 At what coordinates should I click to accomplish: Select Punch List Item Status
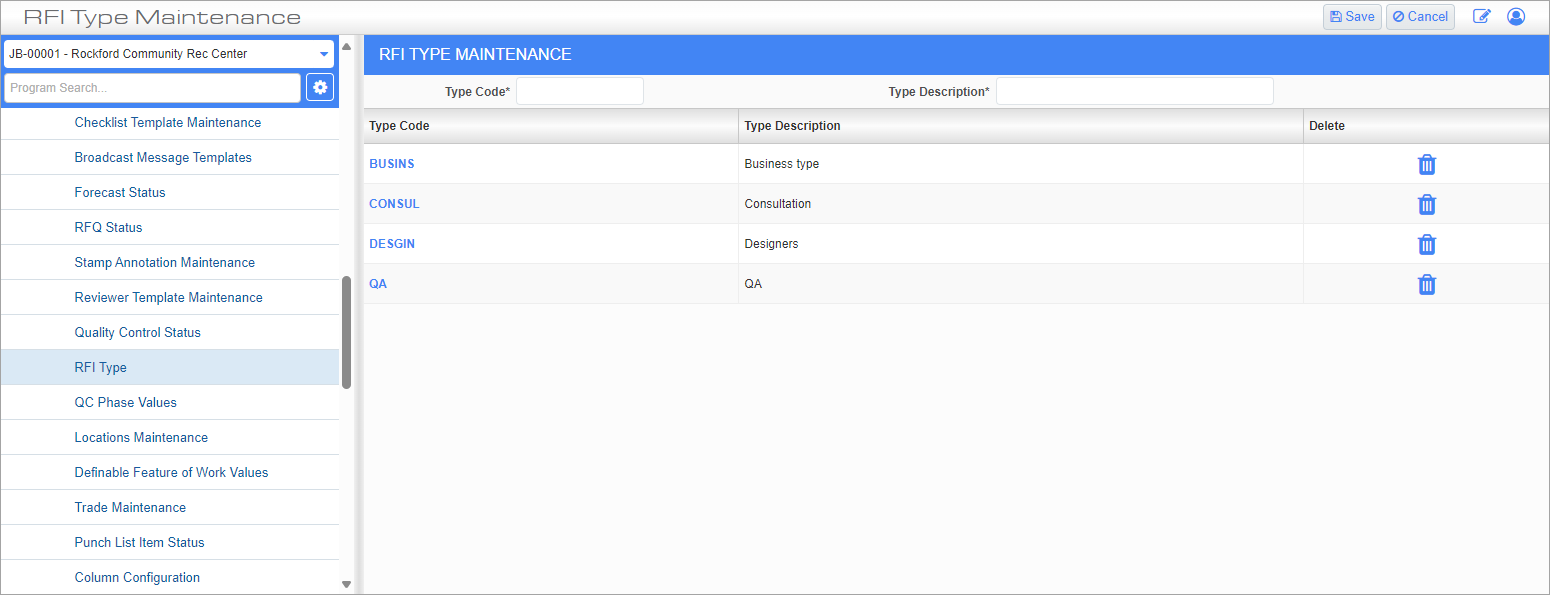pyautogui.click(x=139, y=543)
